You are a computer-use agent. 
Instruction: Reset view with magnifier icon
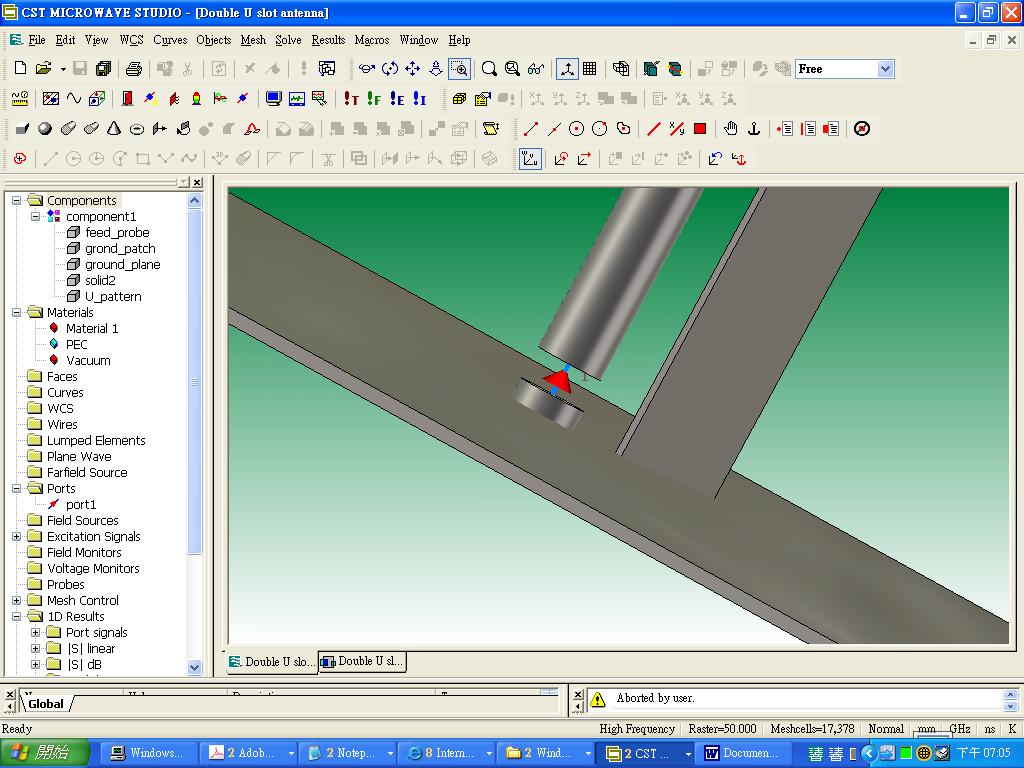coord(489,69)
